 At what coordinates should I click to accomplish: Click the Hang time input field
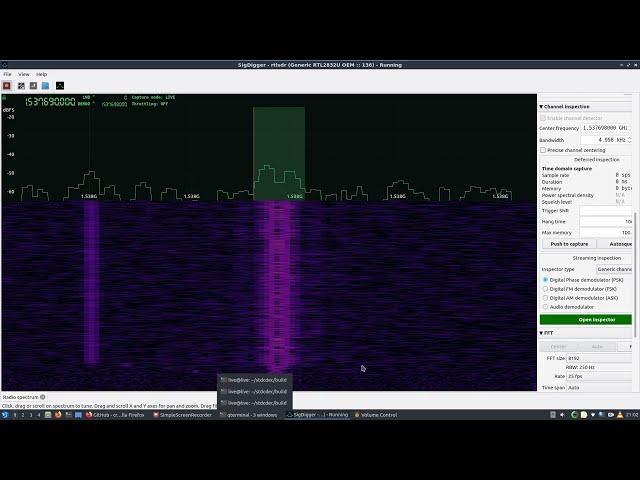(x=606, y=222)
